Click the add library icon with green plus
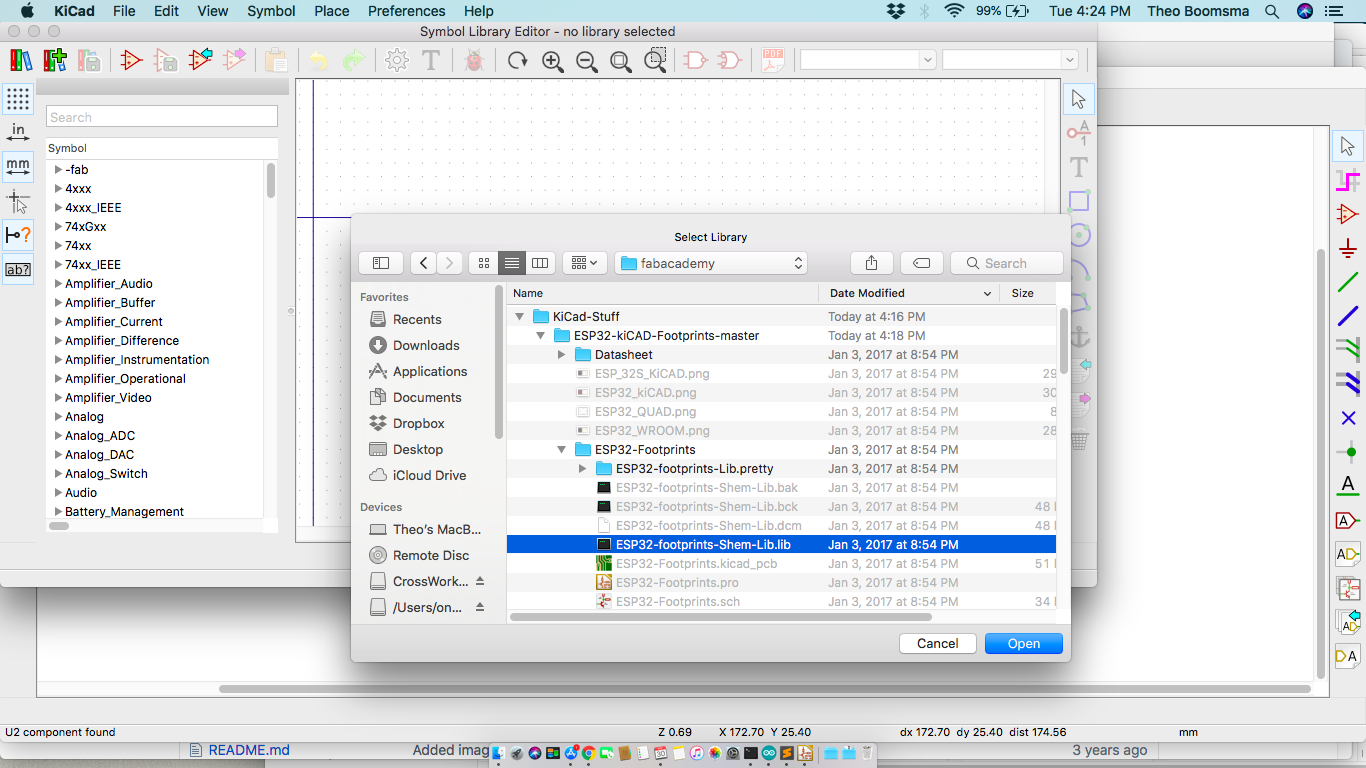The image size is (1366, 768). click(55, 60)
